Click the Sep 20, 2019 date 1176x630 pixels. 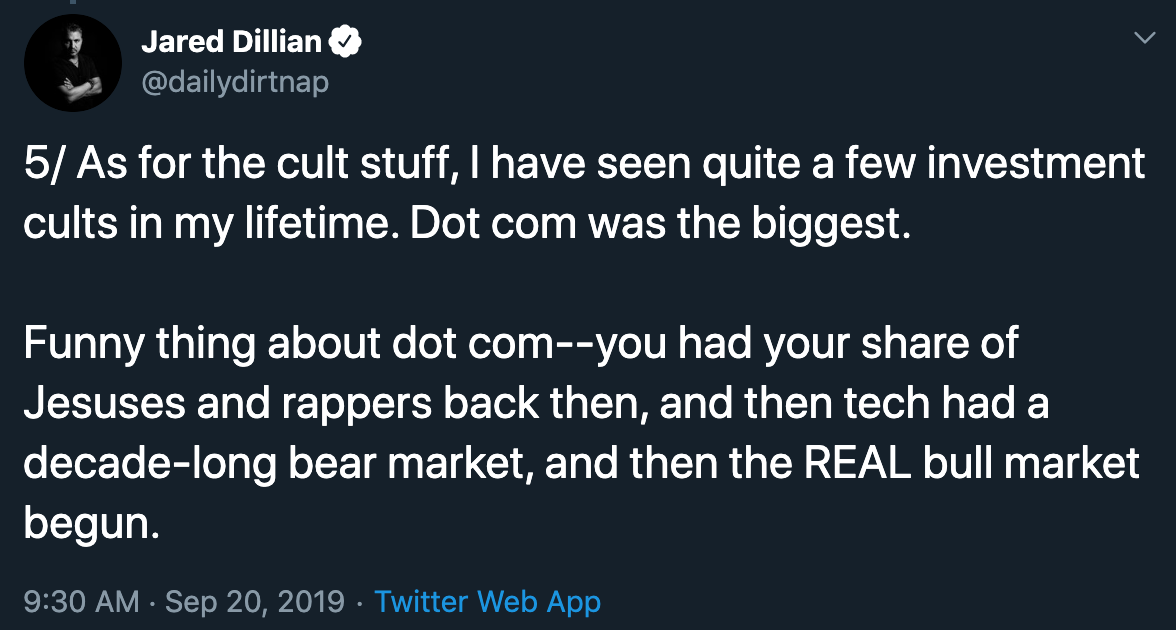tap(255, 602)
